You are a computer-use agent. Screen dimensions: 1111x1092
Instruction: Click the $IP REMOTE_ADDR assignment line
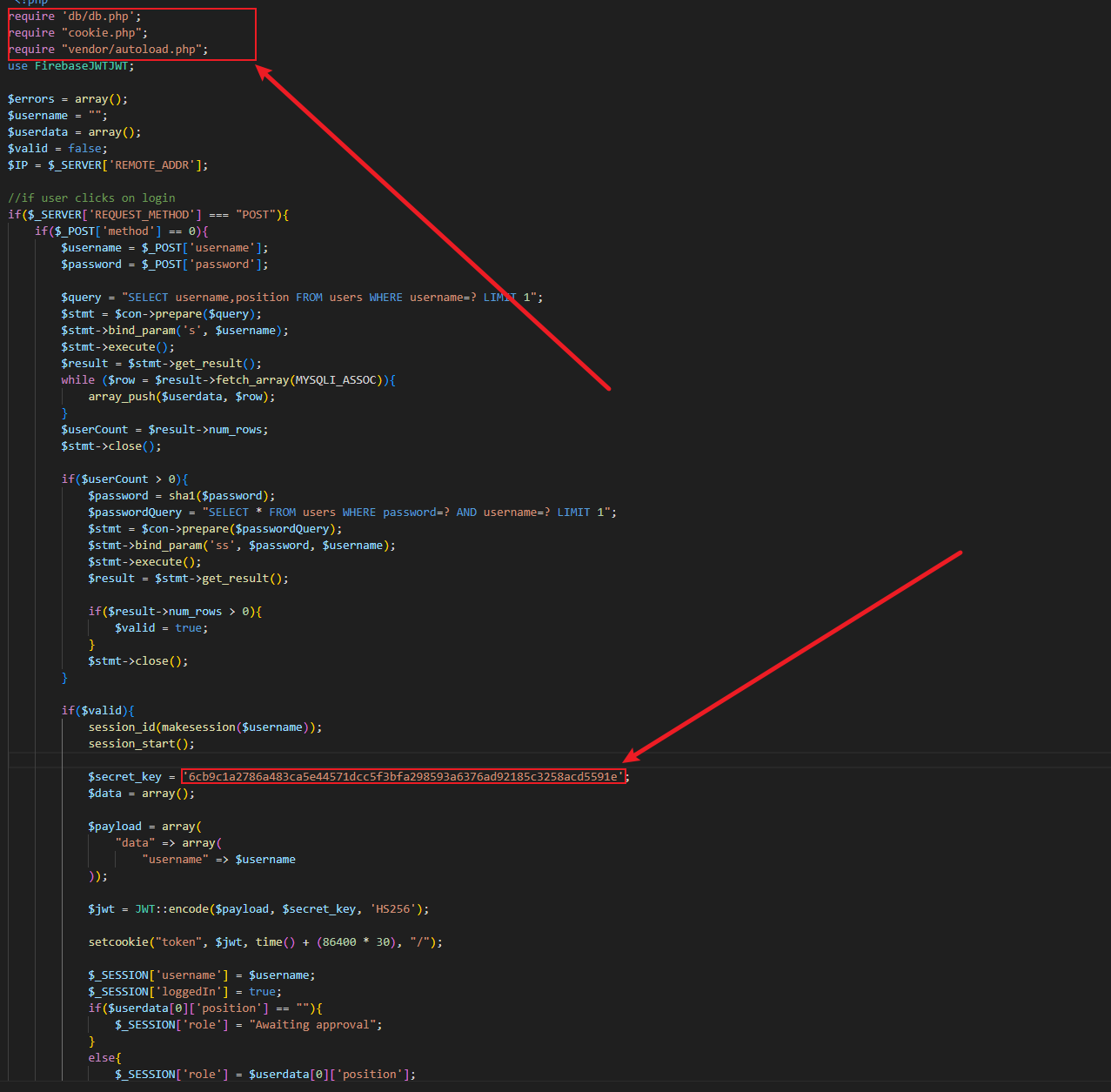(108, 165)
